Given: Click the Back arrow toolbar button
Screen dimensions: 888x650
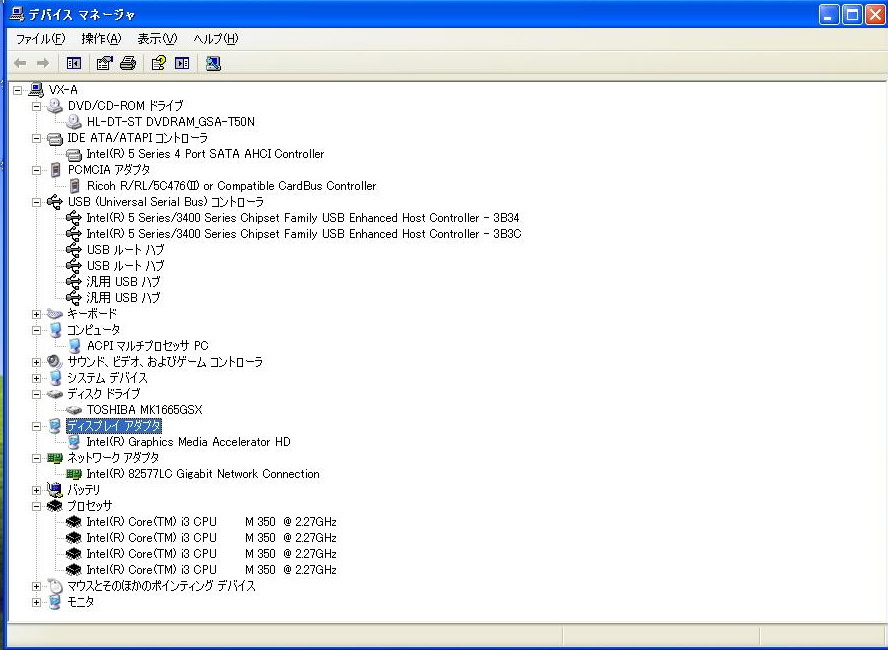Looking at the screenshot, I should [x=20, y=63].
